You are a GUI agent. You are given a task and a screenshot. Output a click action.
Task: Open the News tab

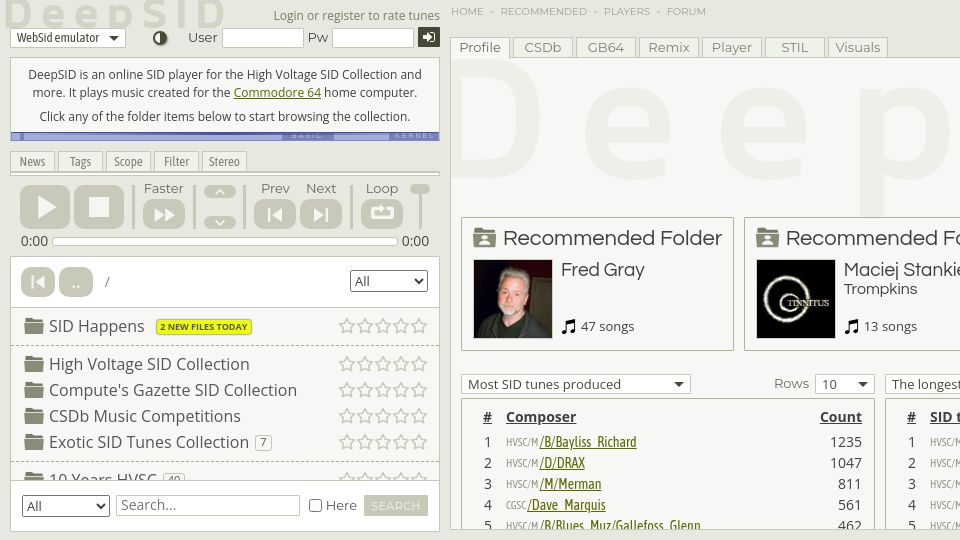click(x=32, y=162)
